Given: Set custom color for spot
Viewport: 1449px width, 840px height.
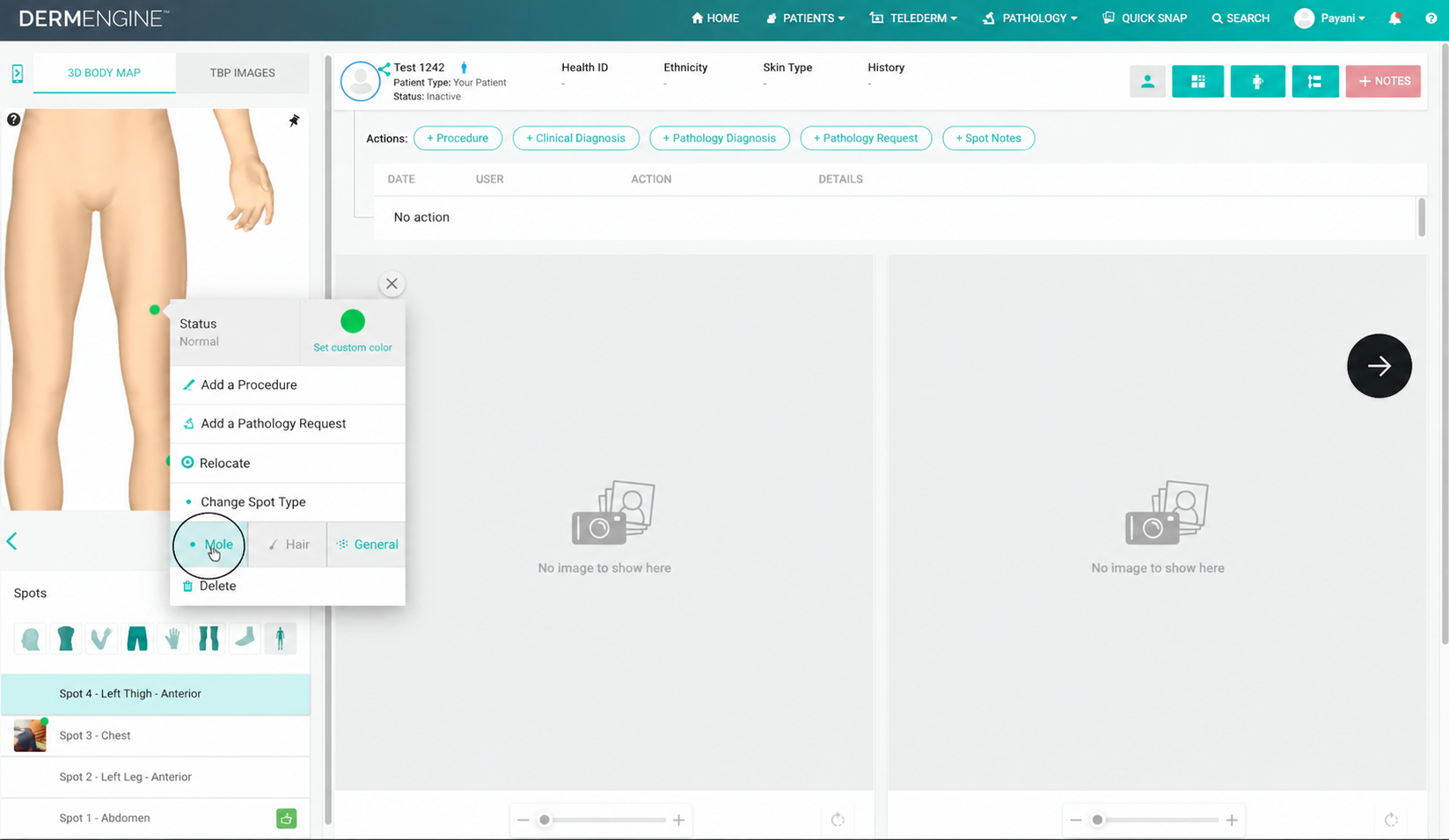Looking at the screenshot, I should [352, 347].
